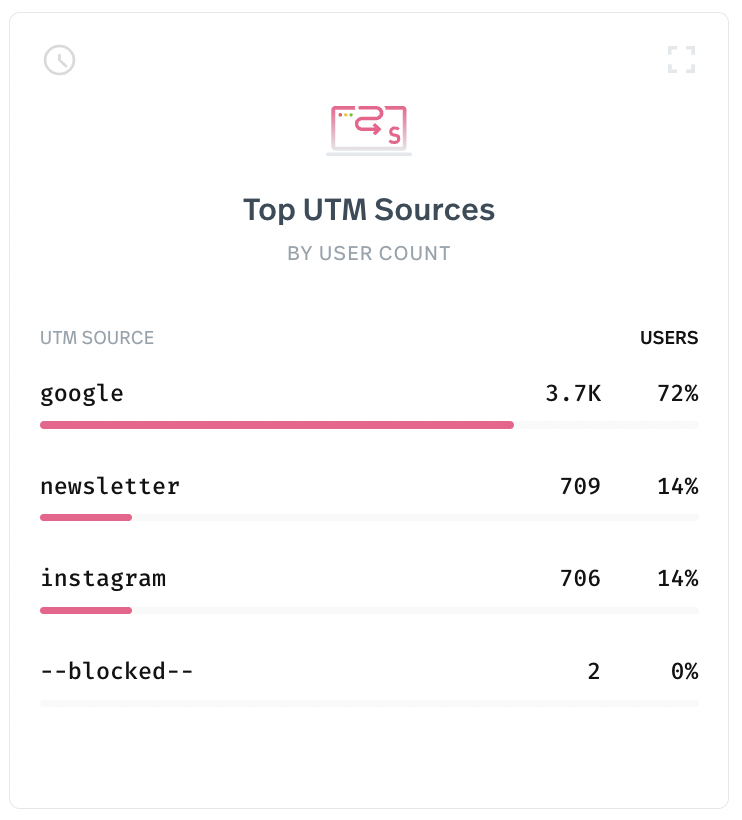The width and height of the screenshot is (742, 820).
Task: Click the google pink progress bar
Action: pyautogui.click(x=277, y=425)
